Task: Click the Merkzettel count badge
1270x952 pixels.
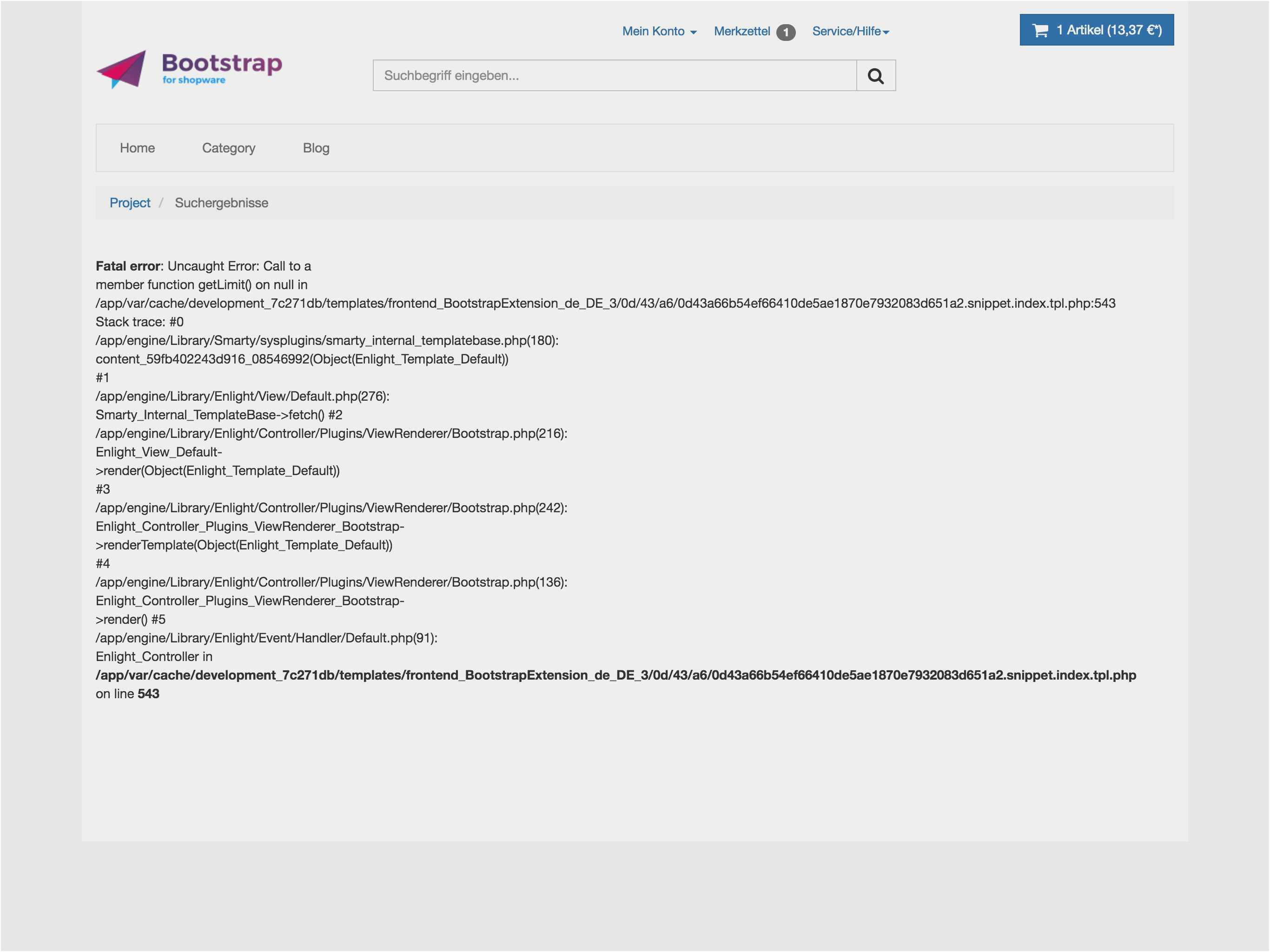Action: point(786,32)
